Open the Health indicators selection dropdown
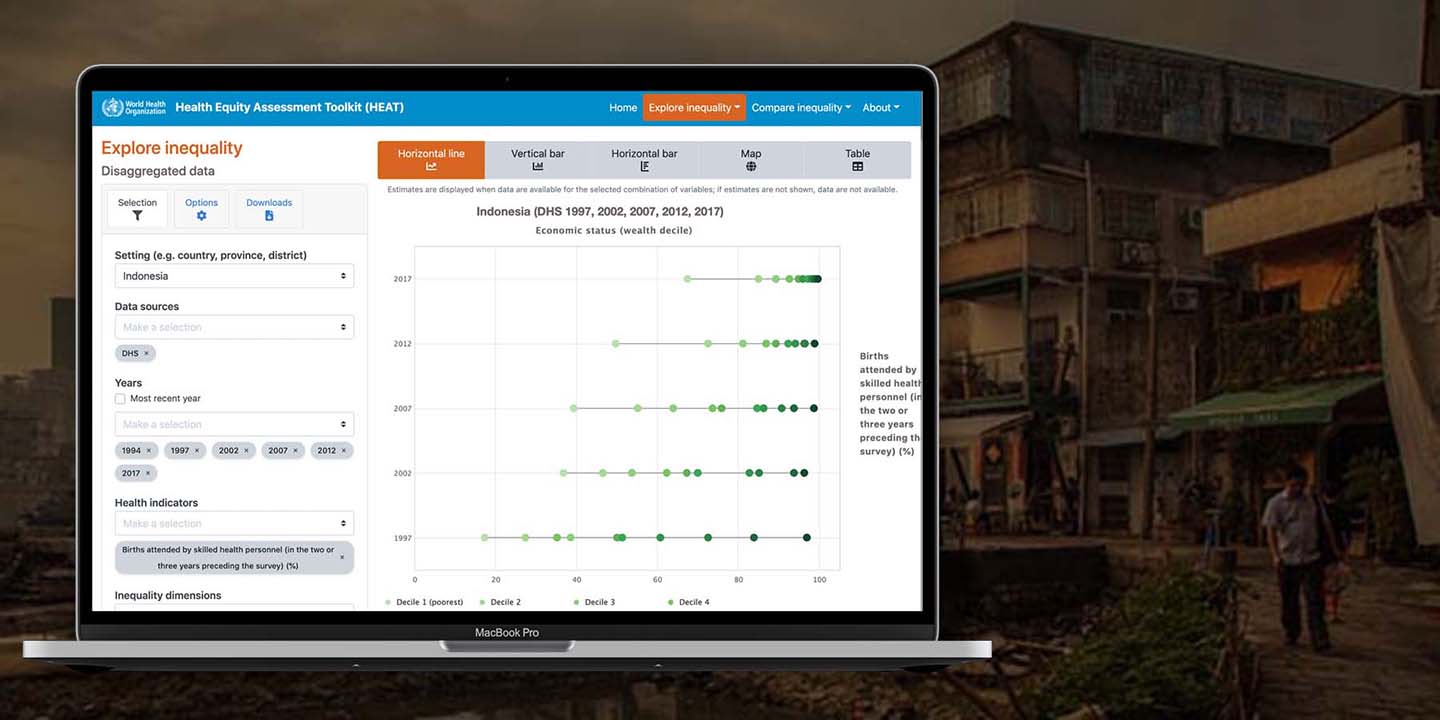Screen dimensions: 1440x720 click(234, 523)
